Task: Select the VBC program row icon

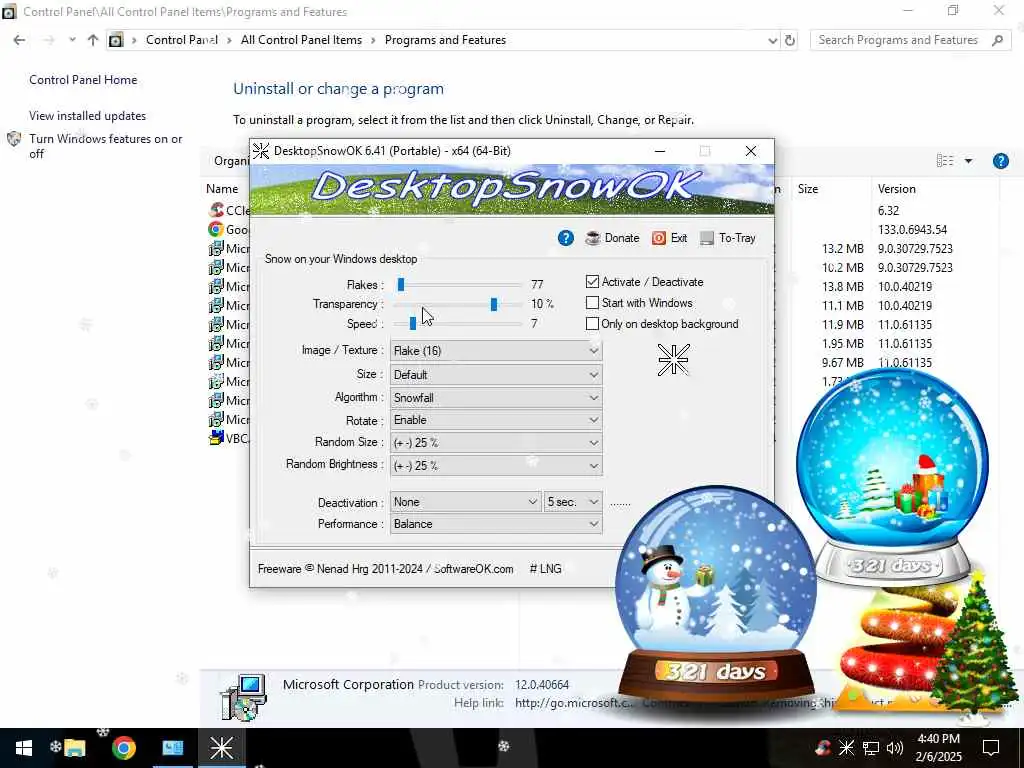Action: (216, 438)
